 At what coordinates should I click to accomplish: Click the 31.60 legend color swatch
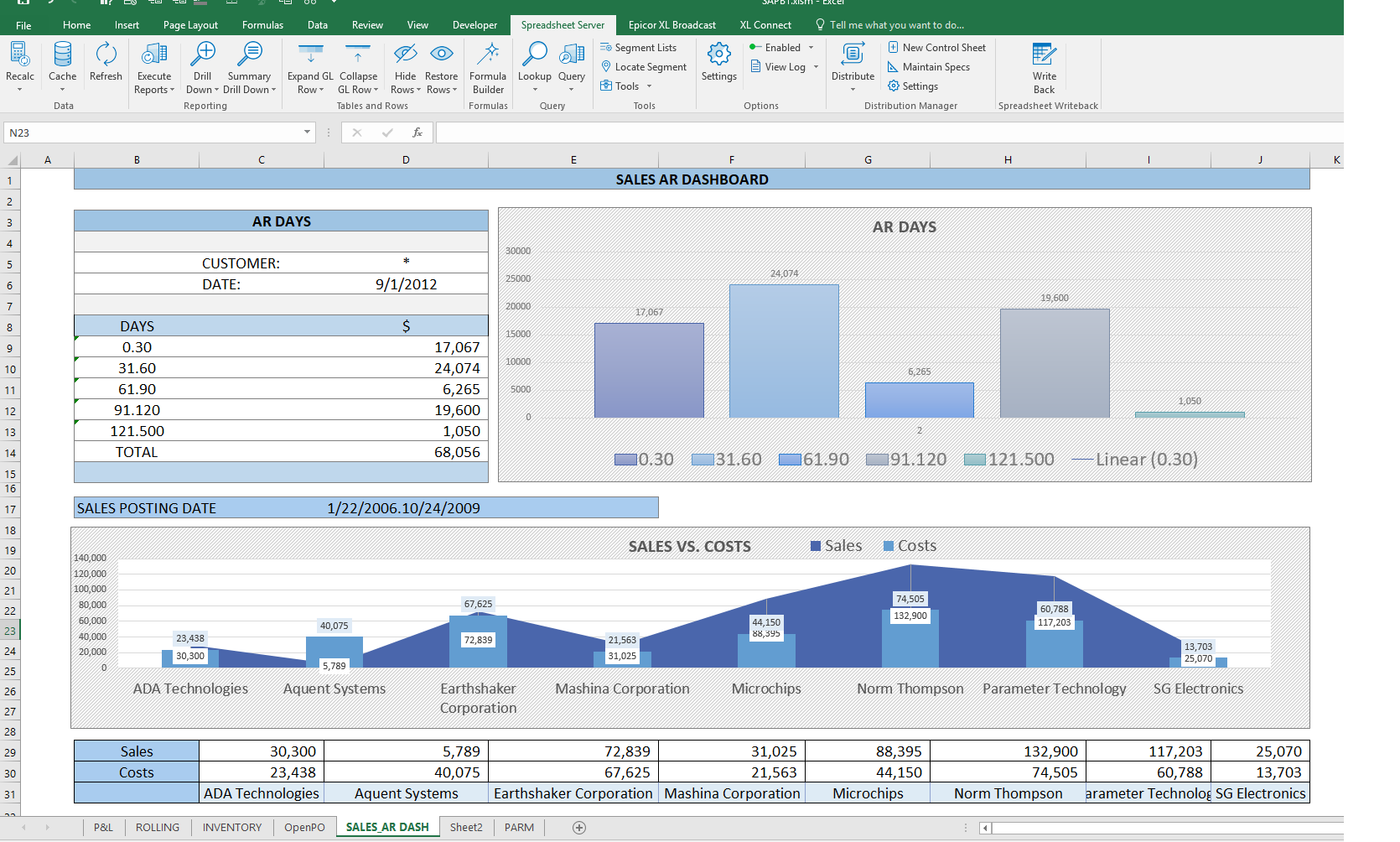[x=703, y=460]
